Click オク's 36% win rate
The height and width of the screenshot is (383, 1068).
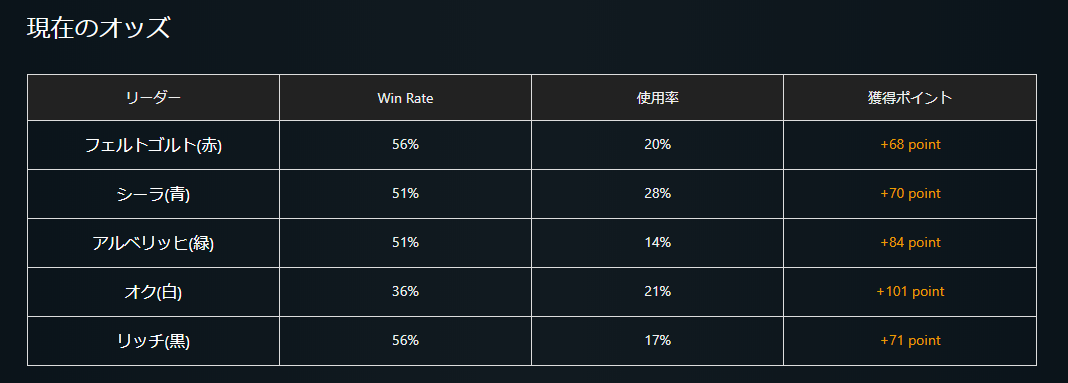tap(405, 292)
